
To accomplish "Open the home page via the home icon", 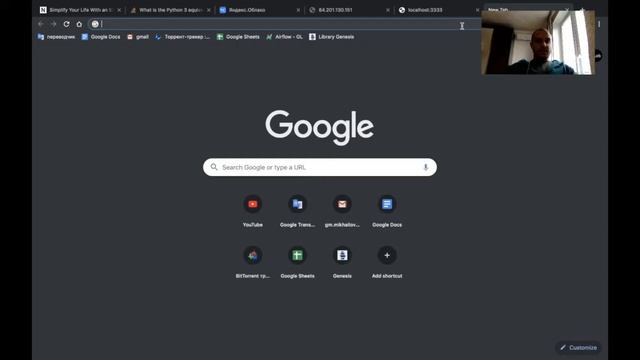I will (x=79, y=24).
